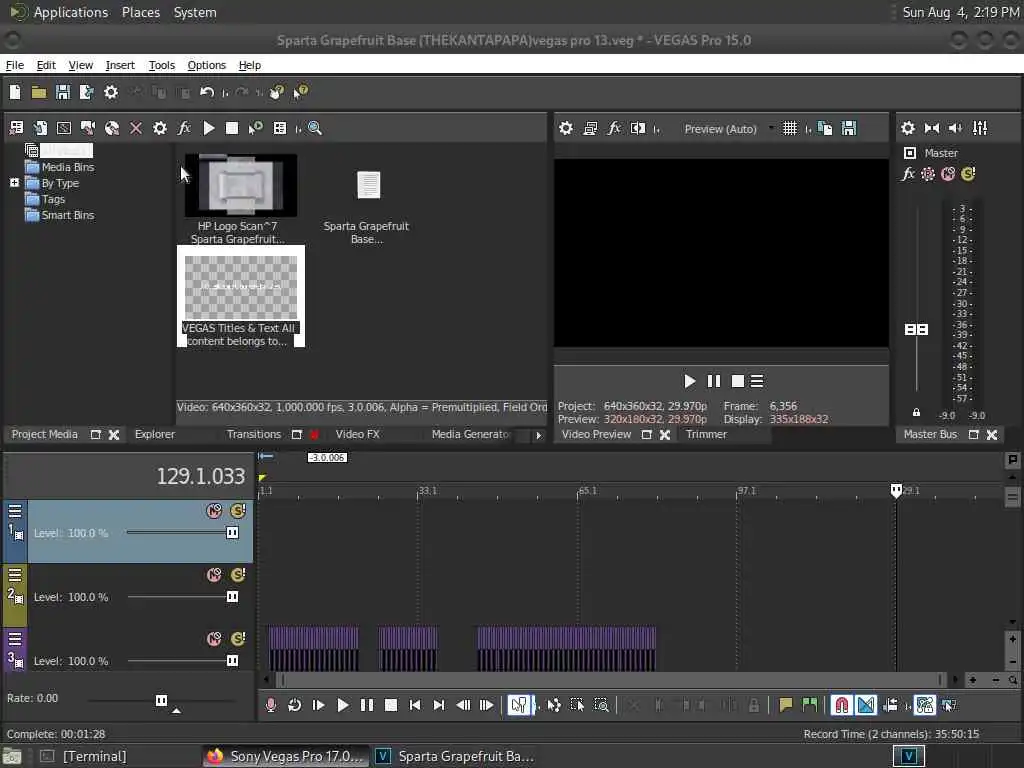Mute the Master bus
1024x768 pixels.
(948, 174)
